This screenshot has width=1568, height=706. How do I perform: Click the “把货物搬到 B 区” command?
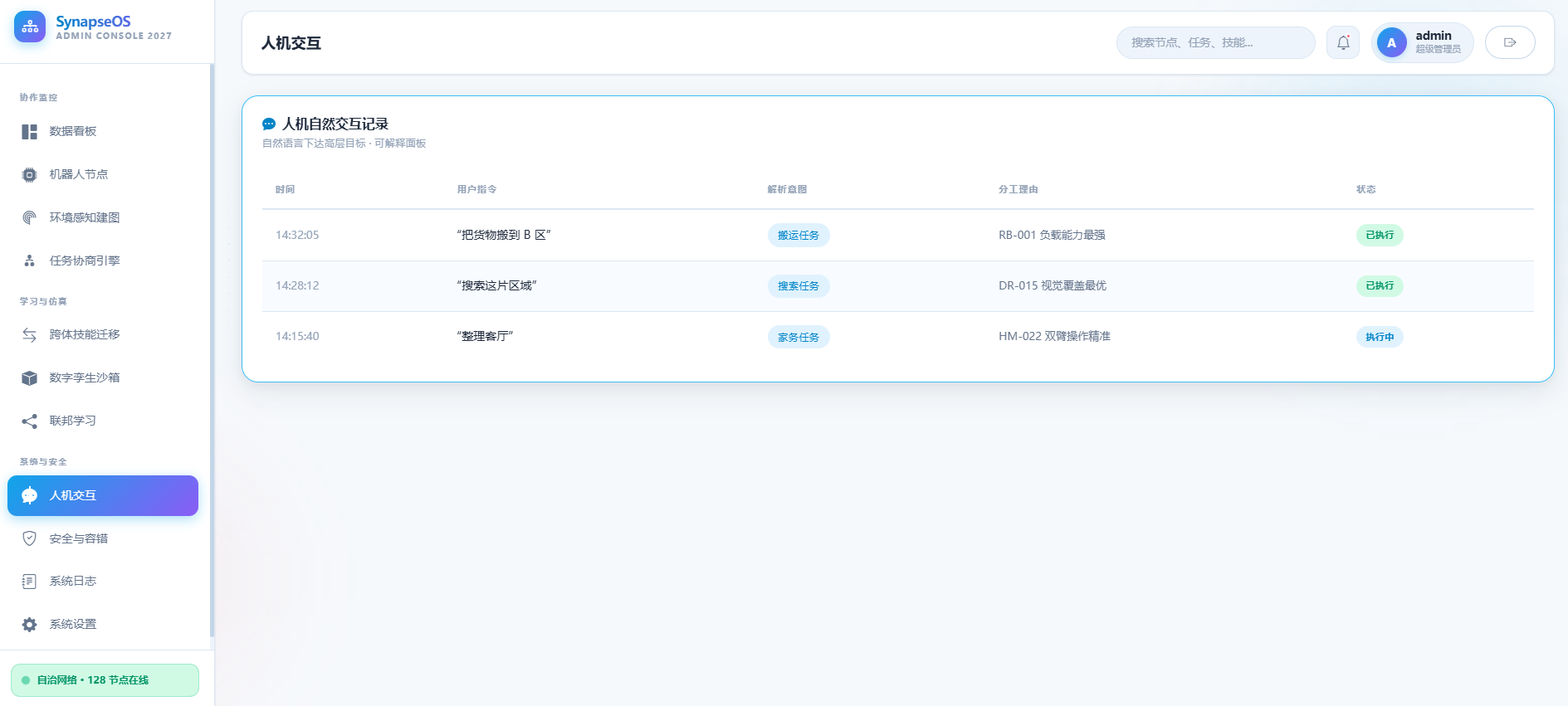coord(504,235)
